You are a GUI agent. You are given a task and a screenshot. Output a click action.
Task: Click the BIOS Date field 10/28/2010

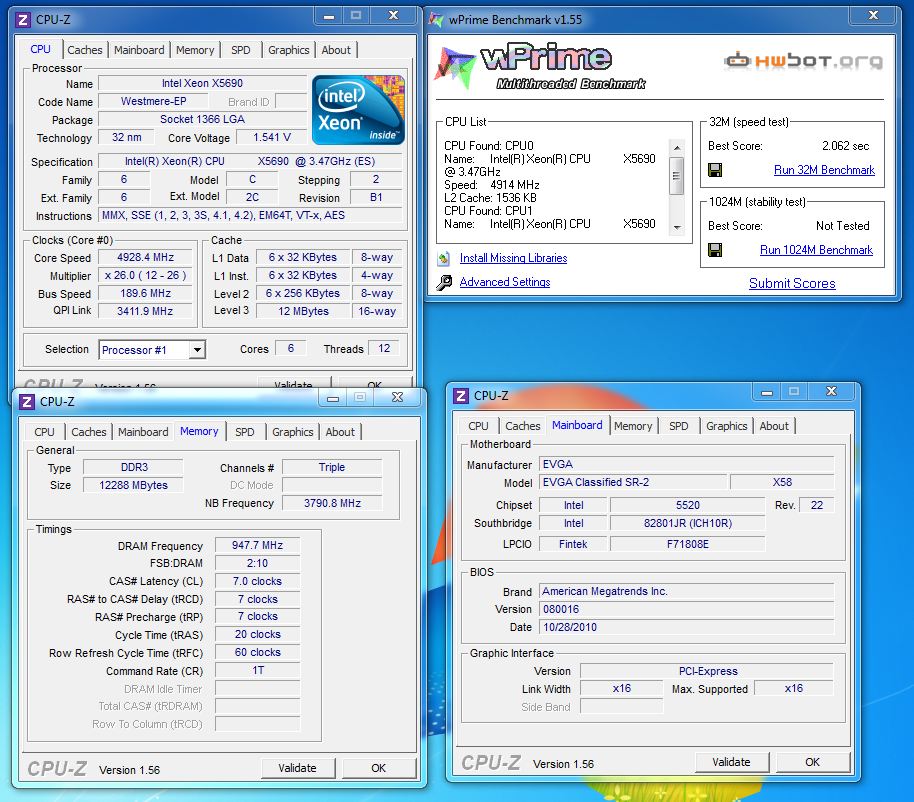(x=686, y=627)
